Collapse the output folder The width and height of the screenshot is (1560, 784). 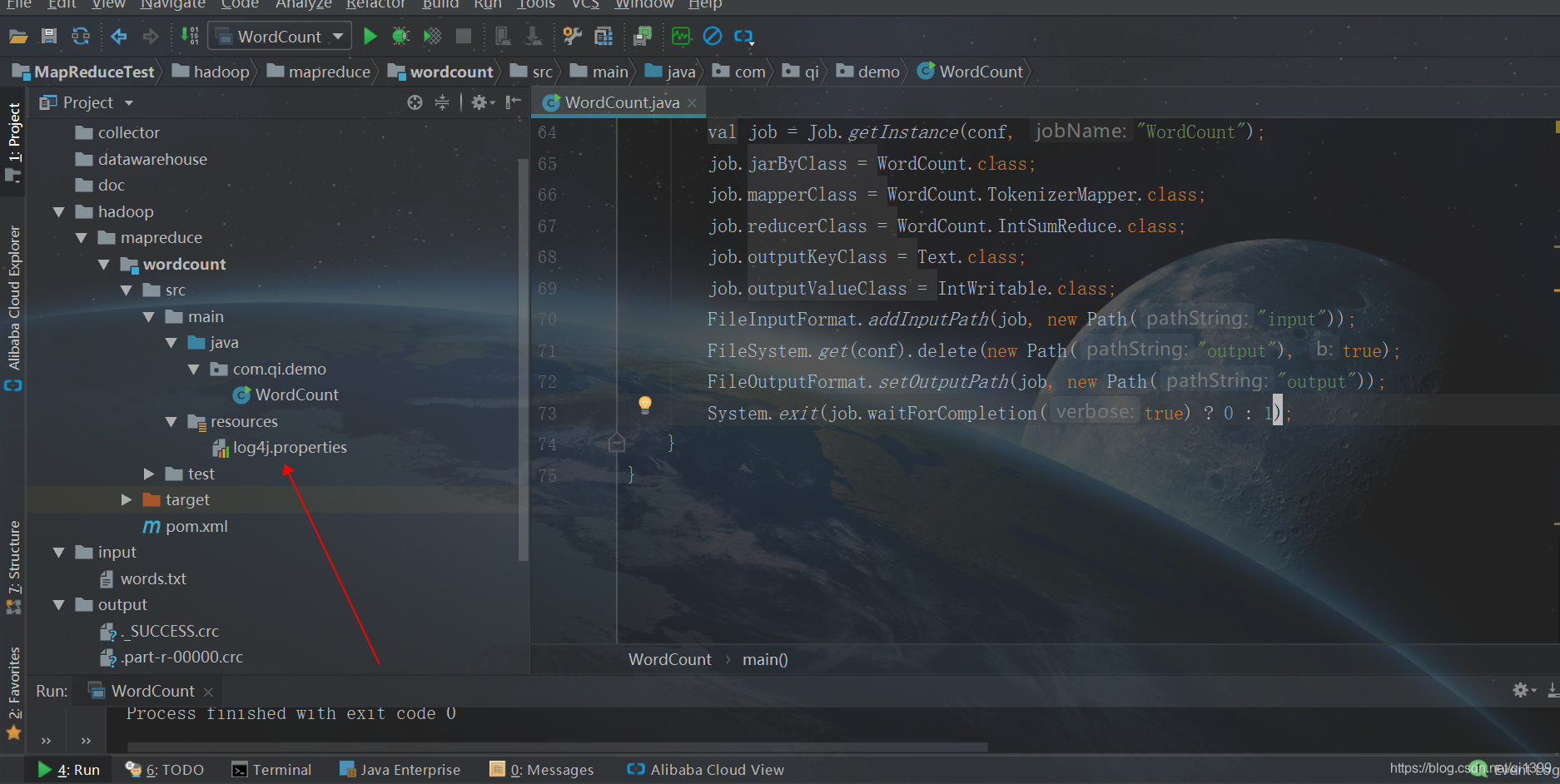(59, 605)
